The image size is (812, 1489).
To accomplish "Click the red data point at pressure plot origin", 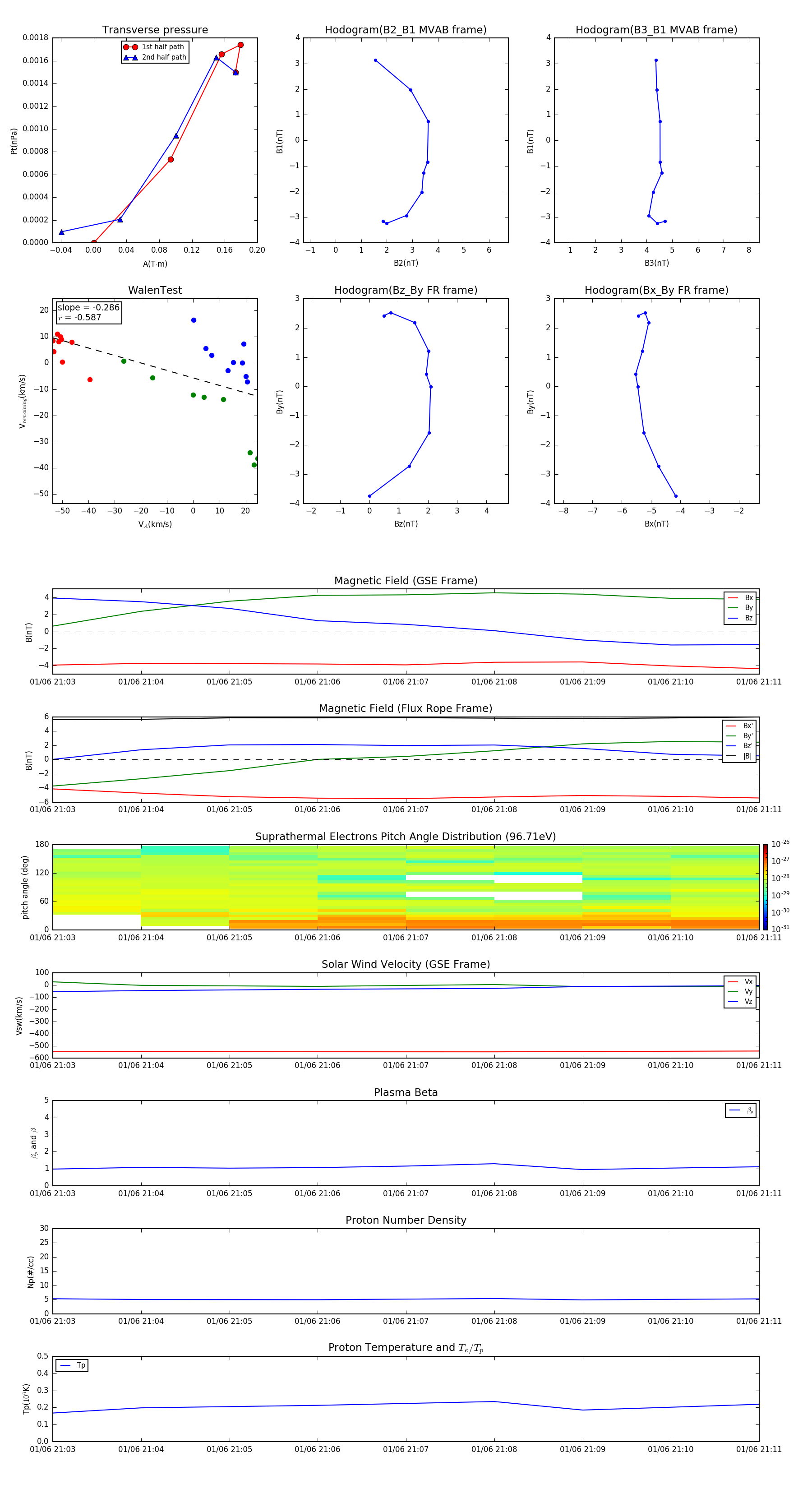I will 94,242.
